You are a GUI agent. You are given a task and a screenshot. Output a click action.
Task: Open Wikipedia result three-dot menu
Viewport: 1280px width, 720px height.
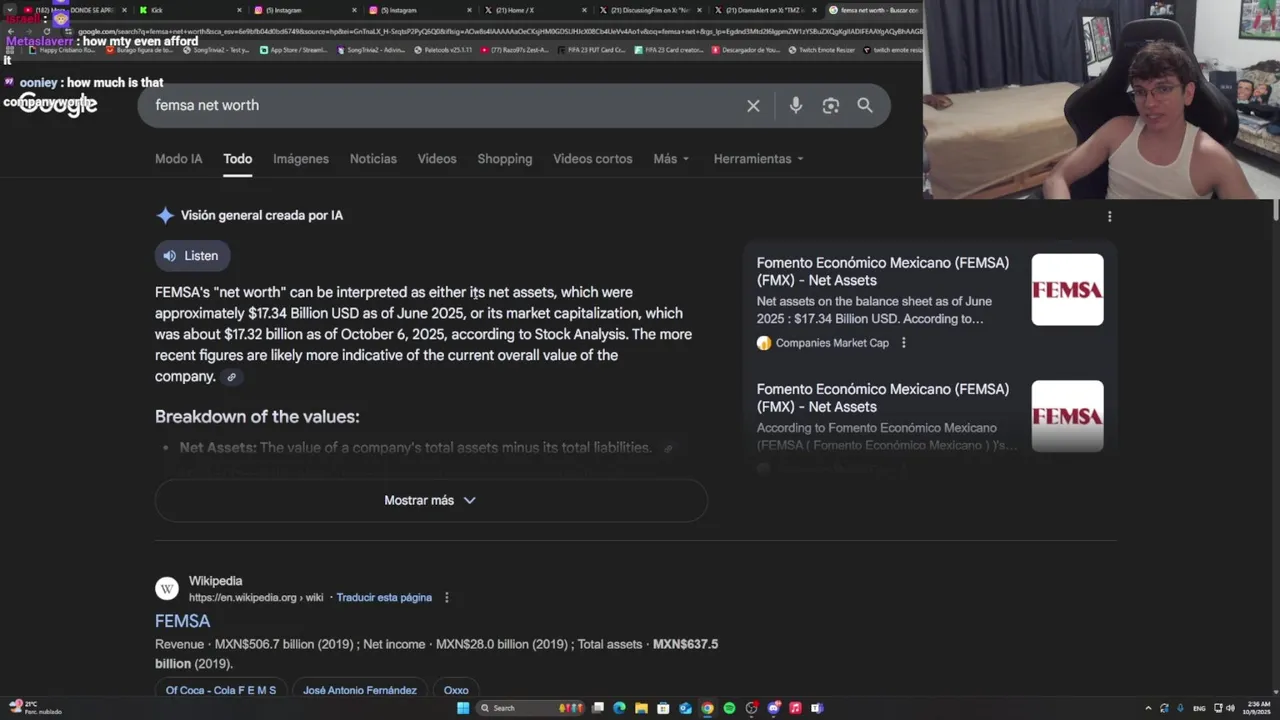[x=447, y=598]
